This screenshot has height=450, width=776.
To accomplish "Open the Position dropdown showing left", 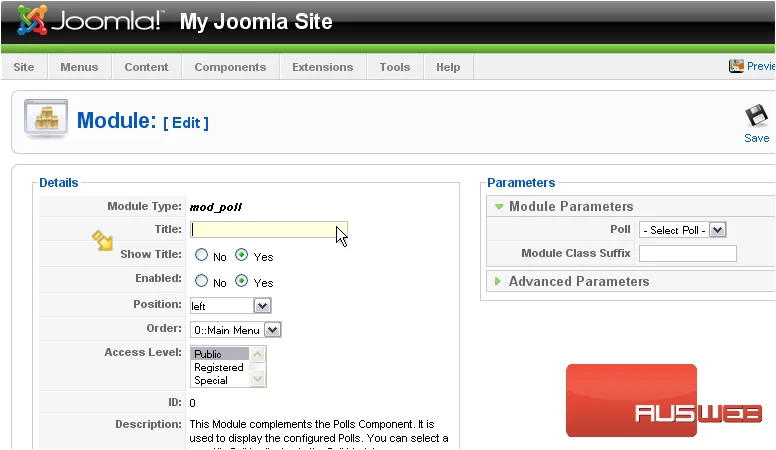I will pos(231,305).
